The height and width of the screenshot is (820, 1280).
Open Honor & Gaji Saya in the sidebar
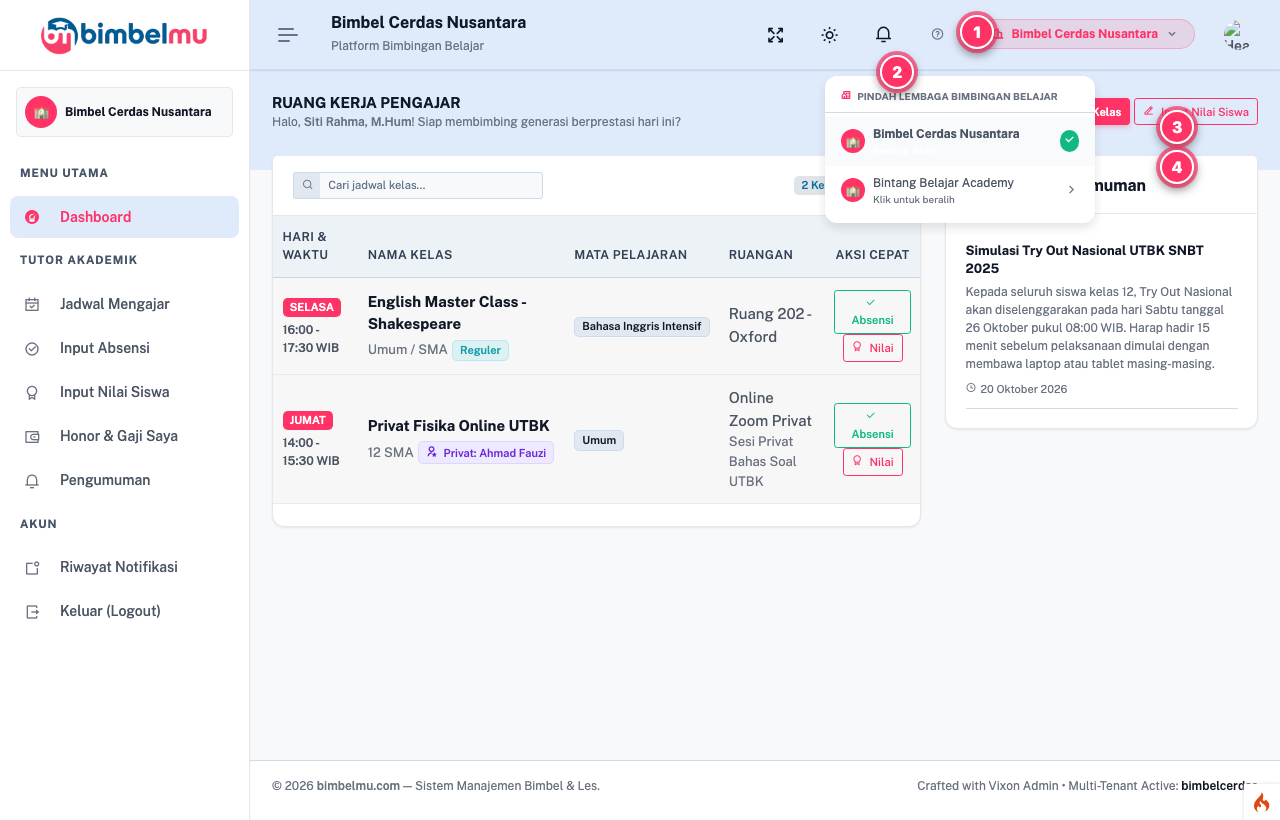(x=124, y=436)
